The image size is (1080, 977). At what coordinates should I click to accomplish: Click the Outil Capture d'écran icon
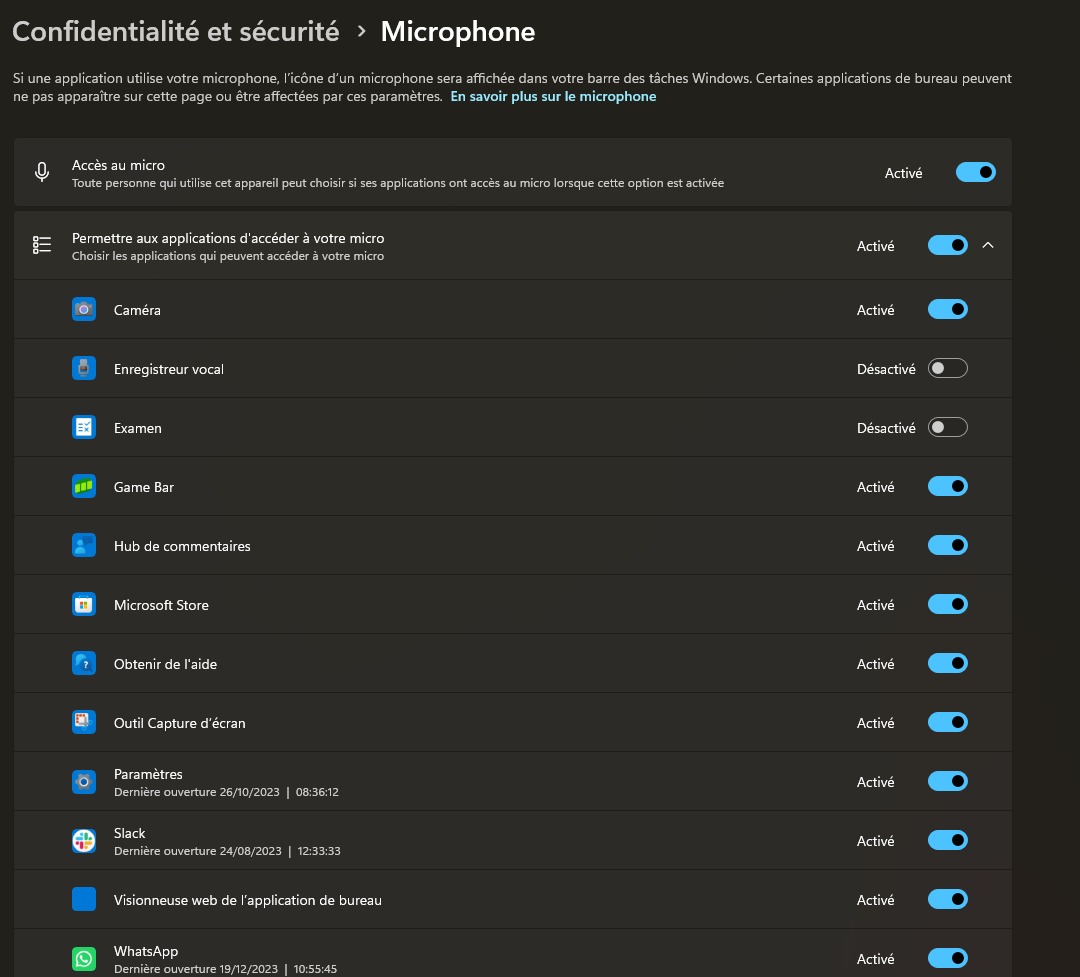click(84, 723)
